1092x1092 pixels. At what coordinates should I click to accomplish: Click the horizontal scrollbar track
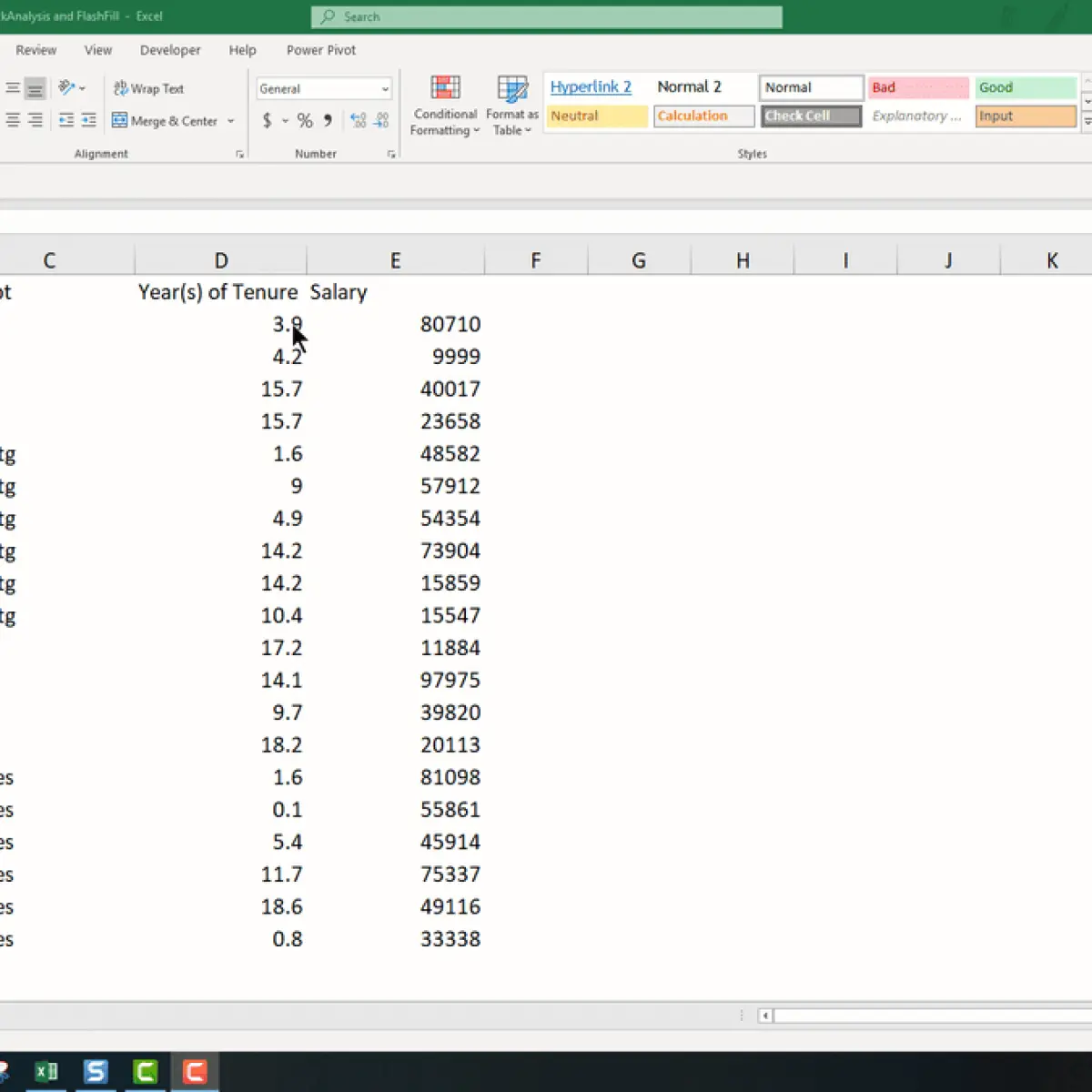coord(933,1016)
